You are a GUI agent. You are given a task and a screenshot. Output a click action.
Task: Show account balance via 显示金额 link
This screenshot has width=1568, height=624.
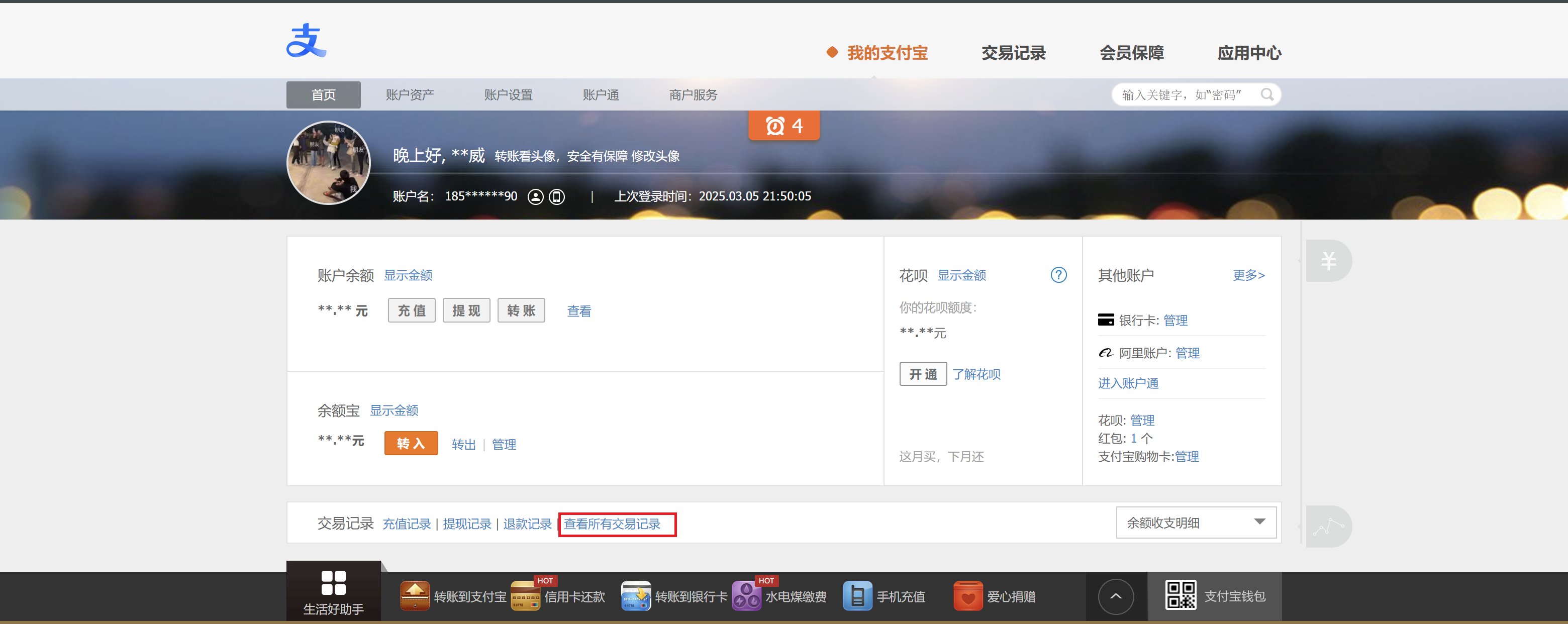point(408,275)
